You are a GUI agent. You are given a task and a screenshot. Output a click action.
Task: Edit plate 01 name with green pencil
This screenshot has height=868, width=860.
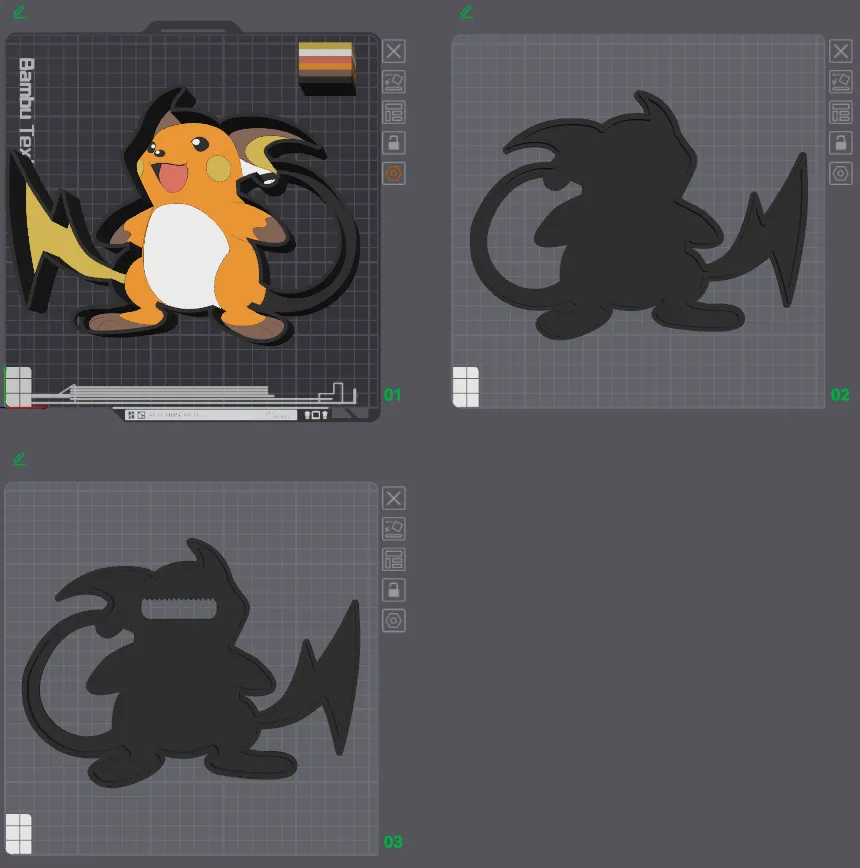tap(18, 12)
